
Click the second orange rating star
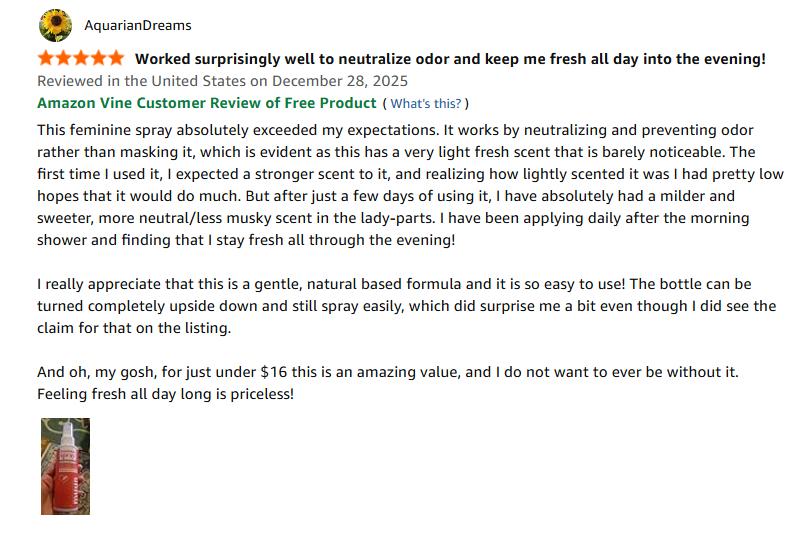pyautogui.click(x=63, y=58)
